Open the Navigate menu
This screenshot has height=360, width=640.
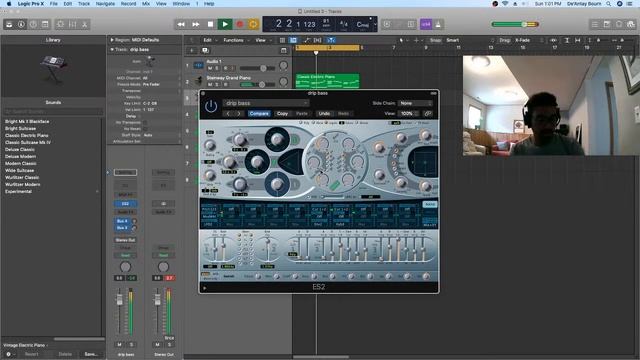click(105, 4)
